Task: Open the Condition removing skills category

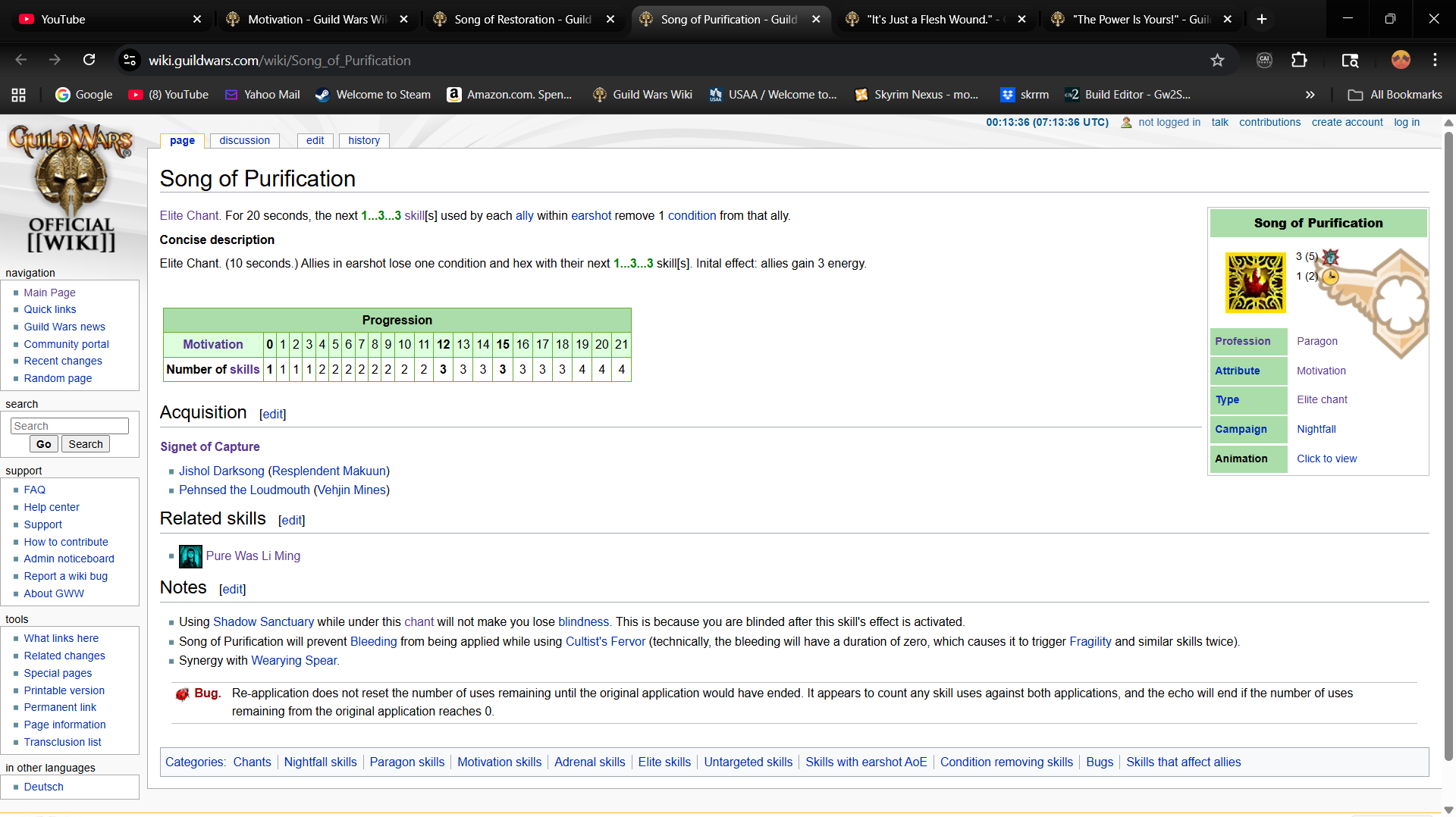Action: 1006,762
